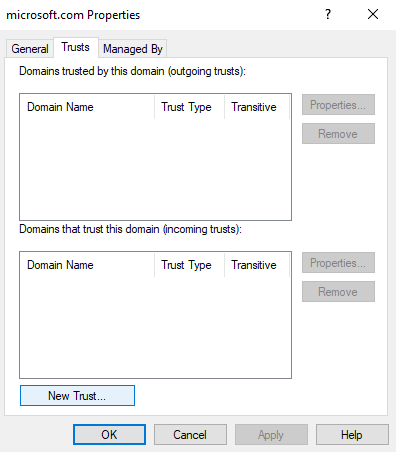Click Properties... for outgoing trusts
This screenshot has height=452, width=396.
tap(338, 105)
